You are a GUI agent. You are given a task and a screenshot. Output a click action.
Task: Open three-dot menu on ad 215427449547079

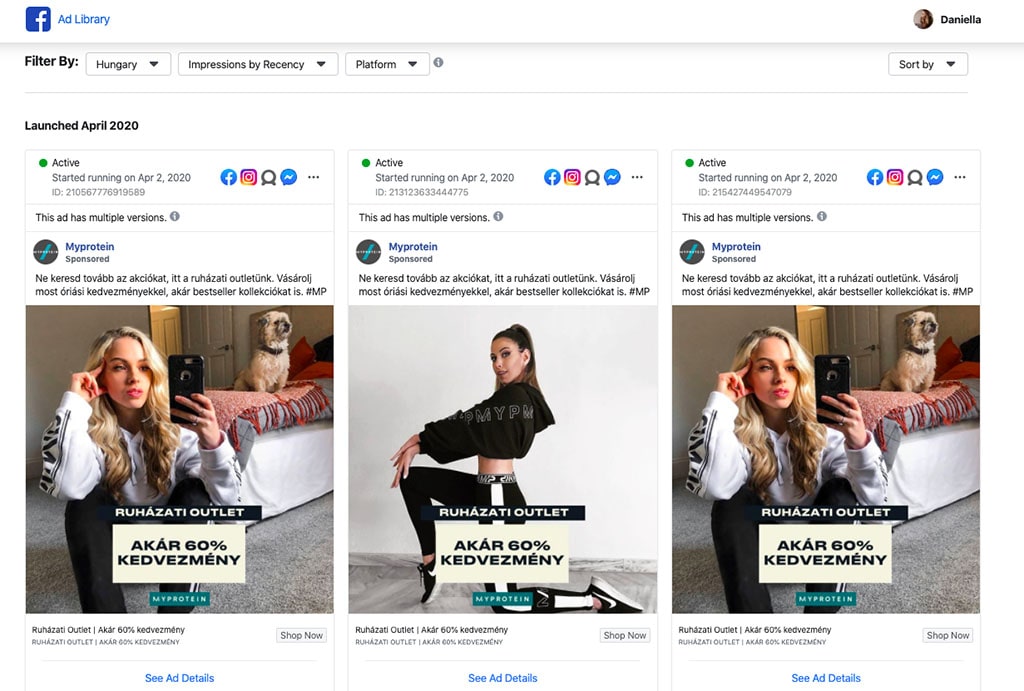(959, 177)
